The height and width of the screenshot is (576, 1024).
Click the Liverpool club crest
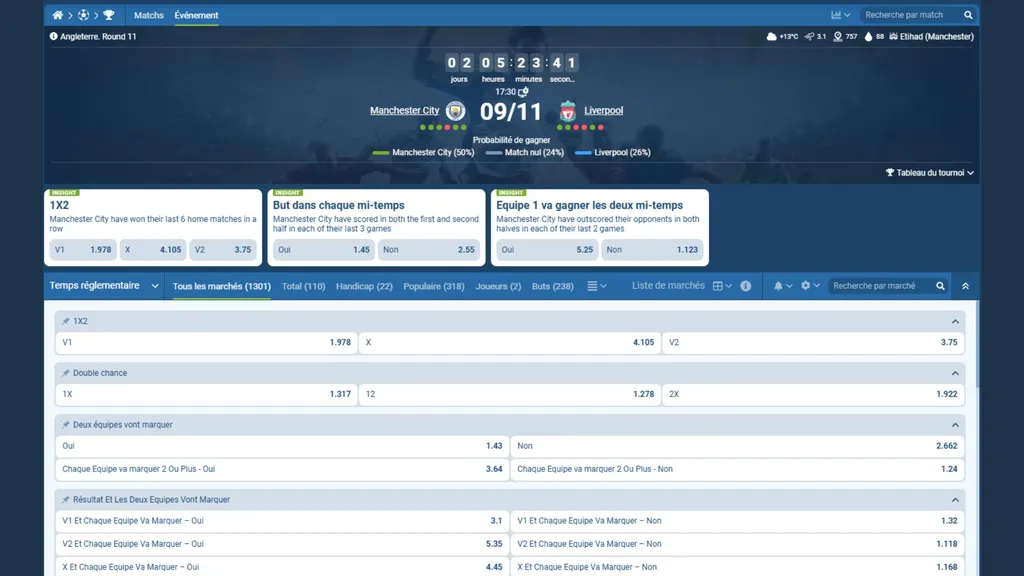click(x=567, y=111)
